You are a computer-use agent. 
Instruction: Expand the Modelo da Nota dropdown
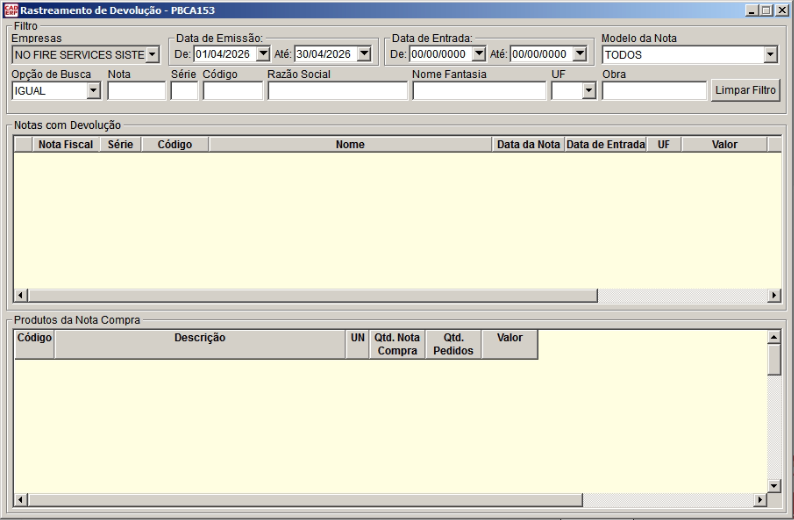[x=770, y=55]
